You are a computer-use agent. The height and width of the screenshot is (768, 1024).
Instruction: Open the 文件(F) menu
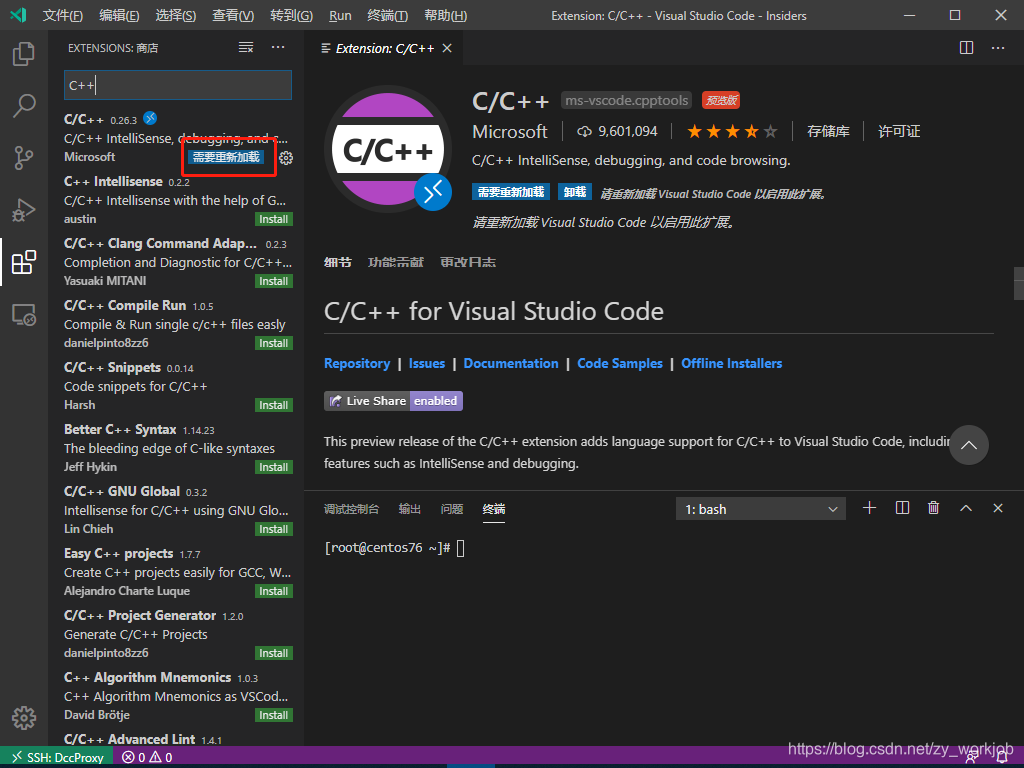tap(63, 15)
